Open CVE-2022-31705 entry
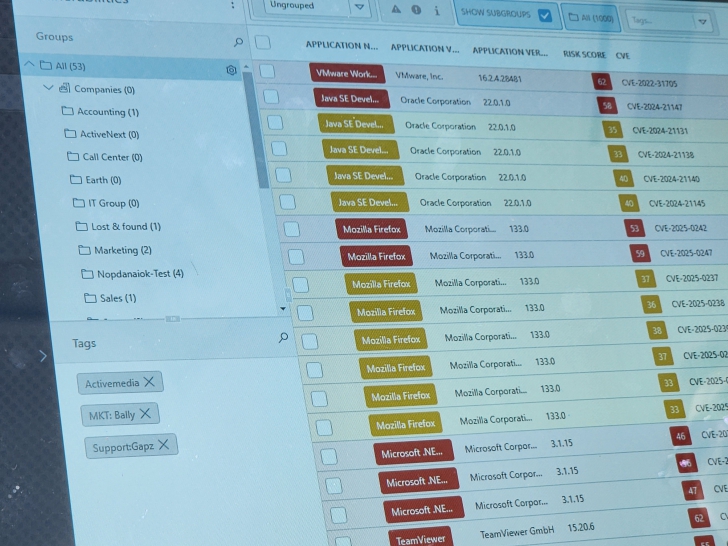 [649, 84]
